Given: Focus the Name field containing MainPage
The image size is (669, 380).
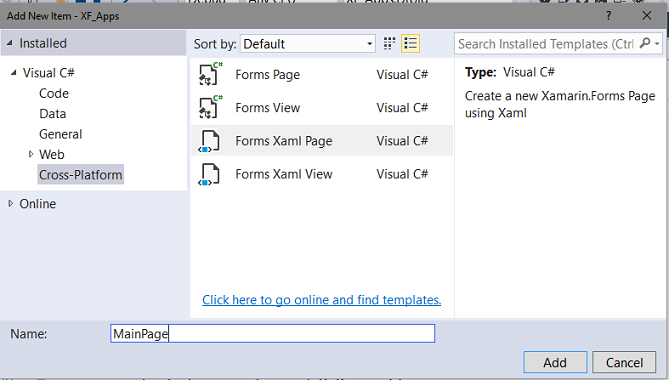Looking at the screenshot, I should 273,334.
